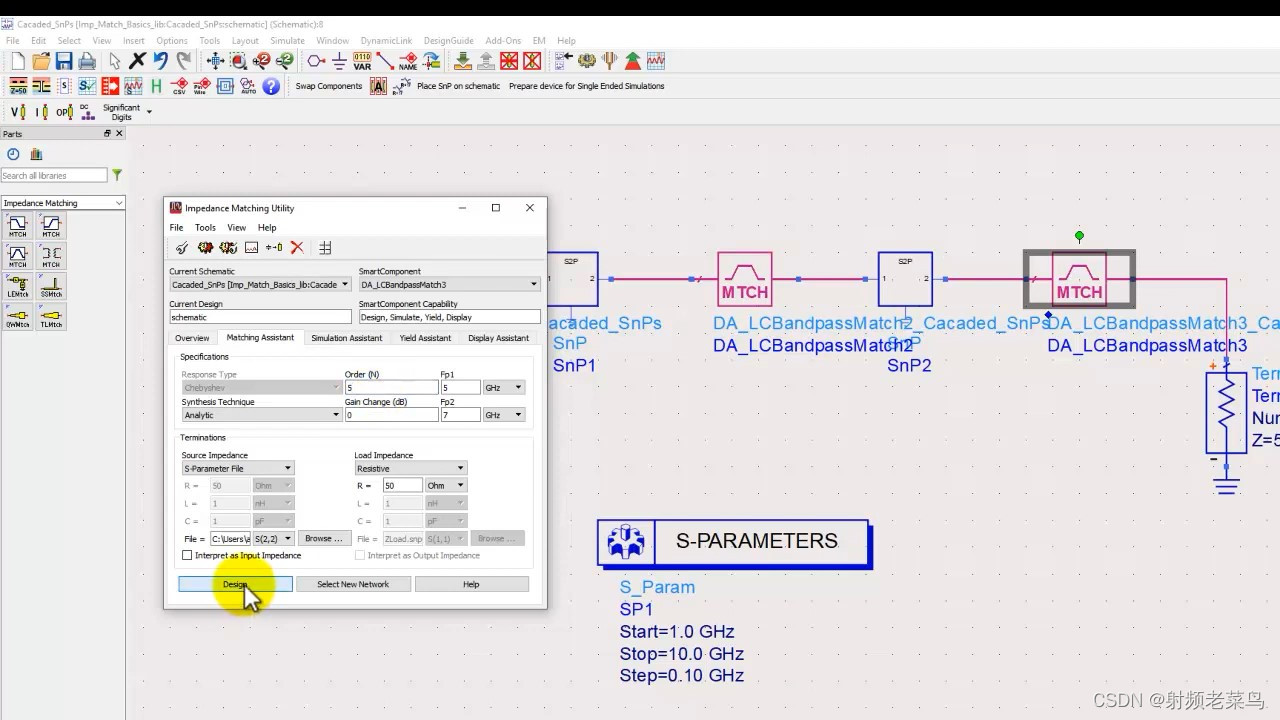Viewport: 1280px width, 720px height.
Task: Click Place SnP on schematic
Action: click(458, 86)
